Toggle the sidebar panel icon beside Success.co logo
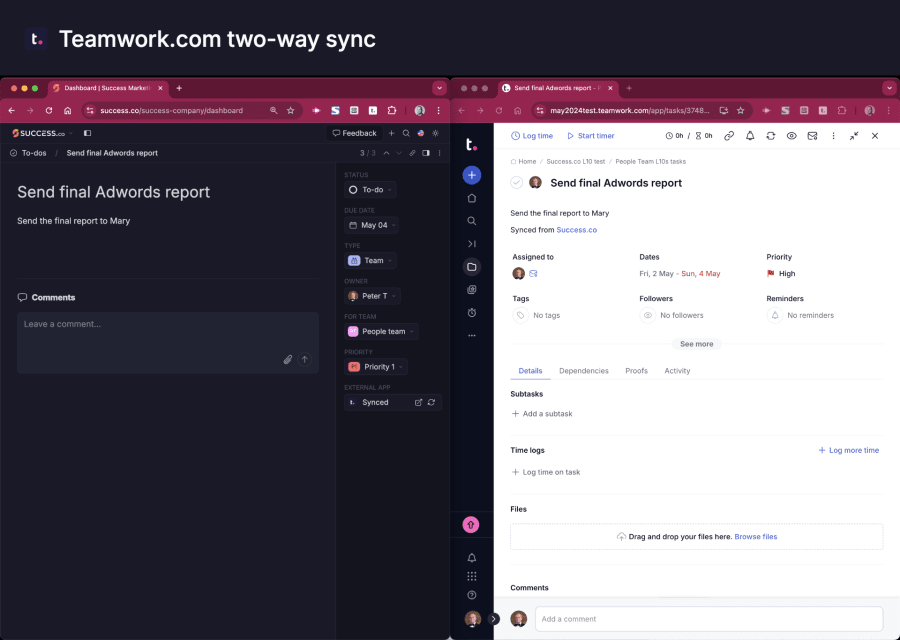900x640 pixels. click(87, 133)
